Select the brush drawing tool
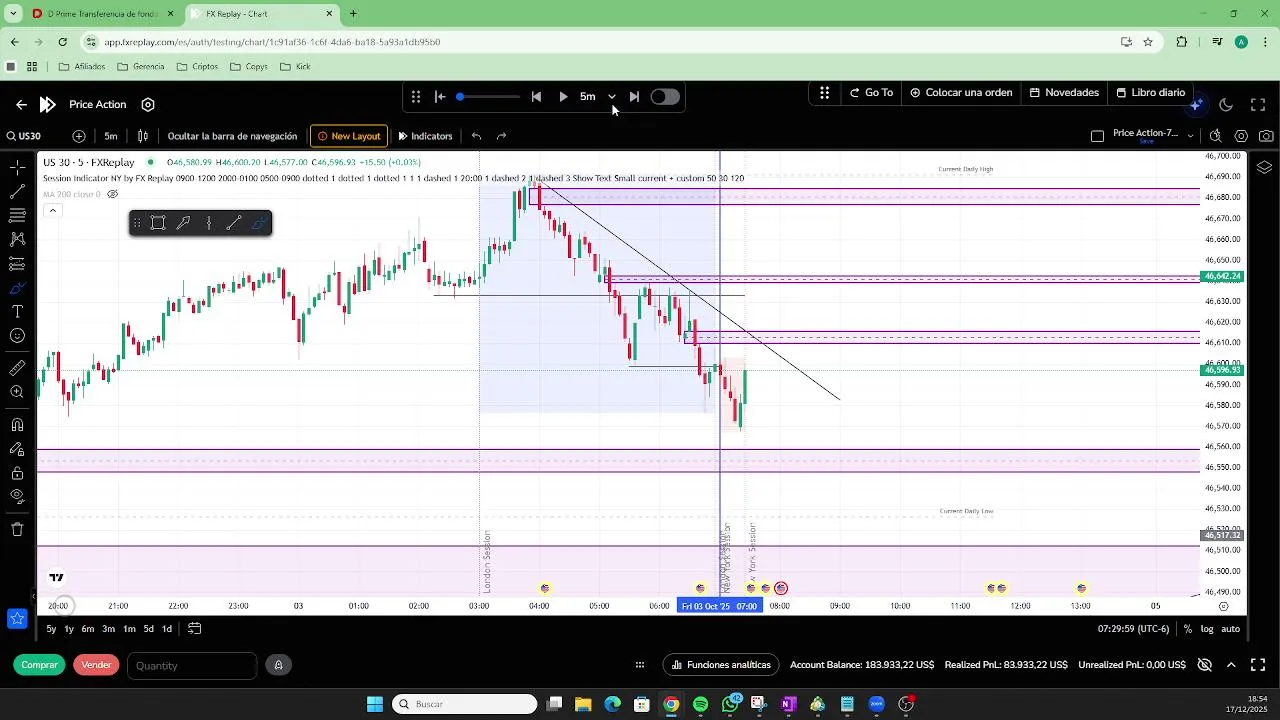This screenshot has width=1280, height=720. (x=17, y=288)
